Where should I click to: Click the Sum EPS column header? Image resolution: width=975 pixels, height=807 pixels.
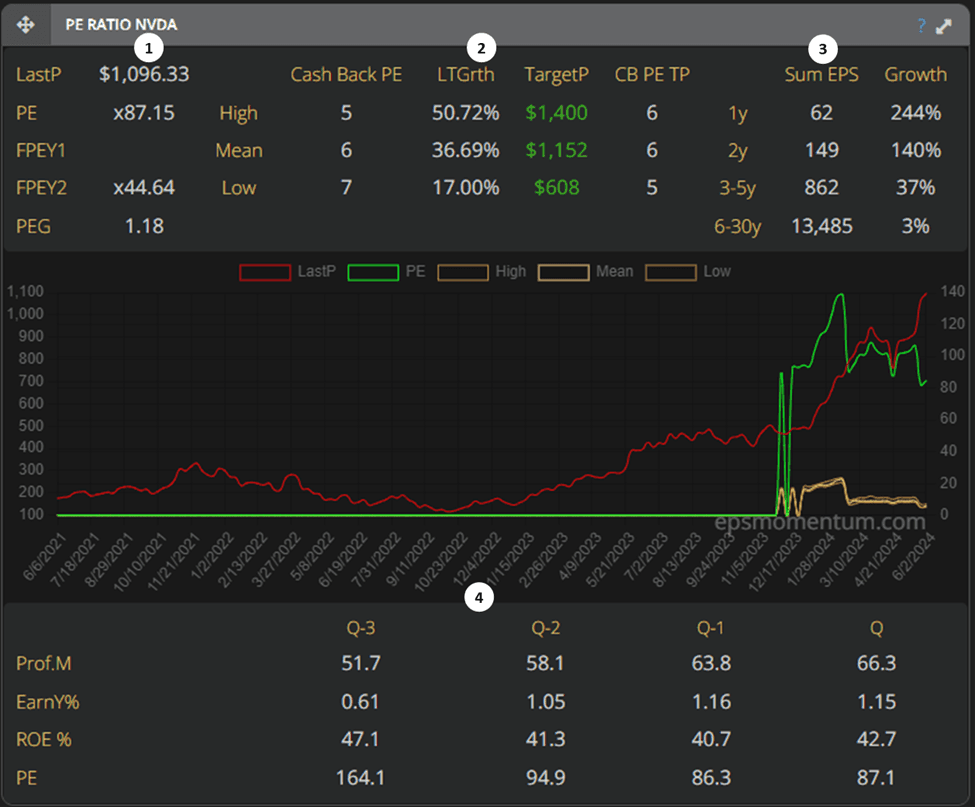[x=821, y=75]
